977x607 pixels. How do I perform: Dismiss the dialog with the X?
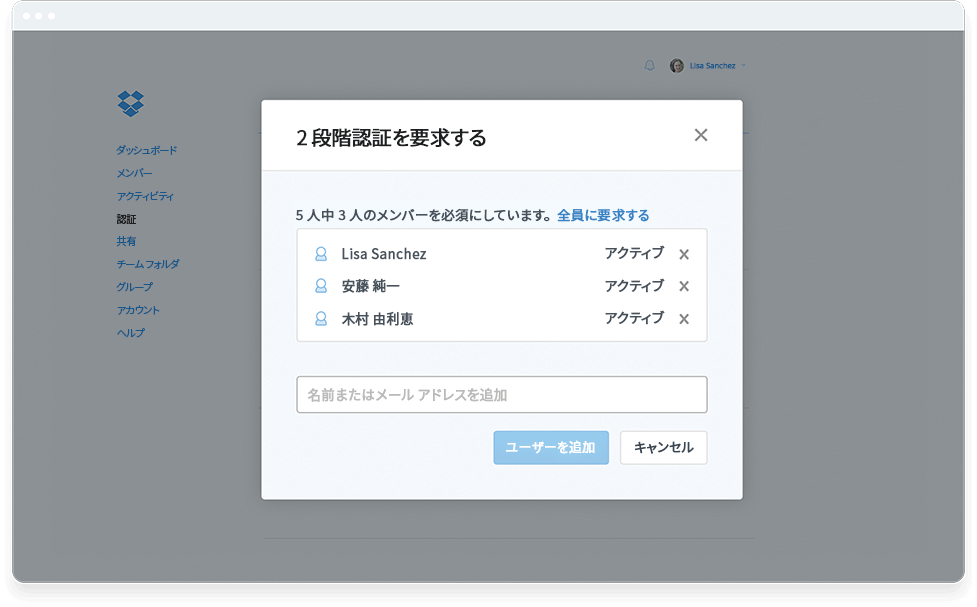pyautogui.click(x=701, y=135)
